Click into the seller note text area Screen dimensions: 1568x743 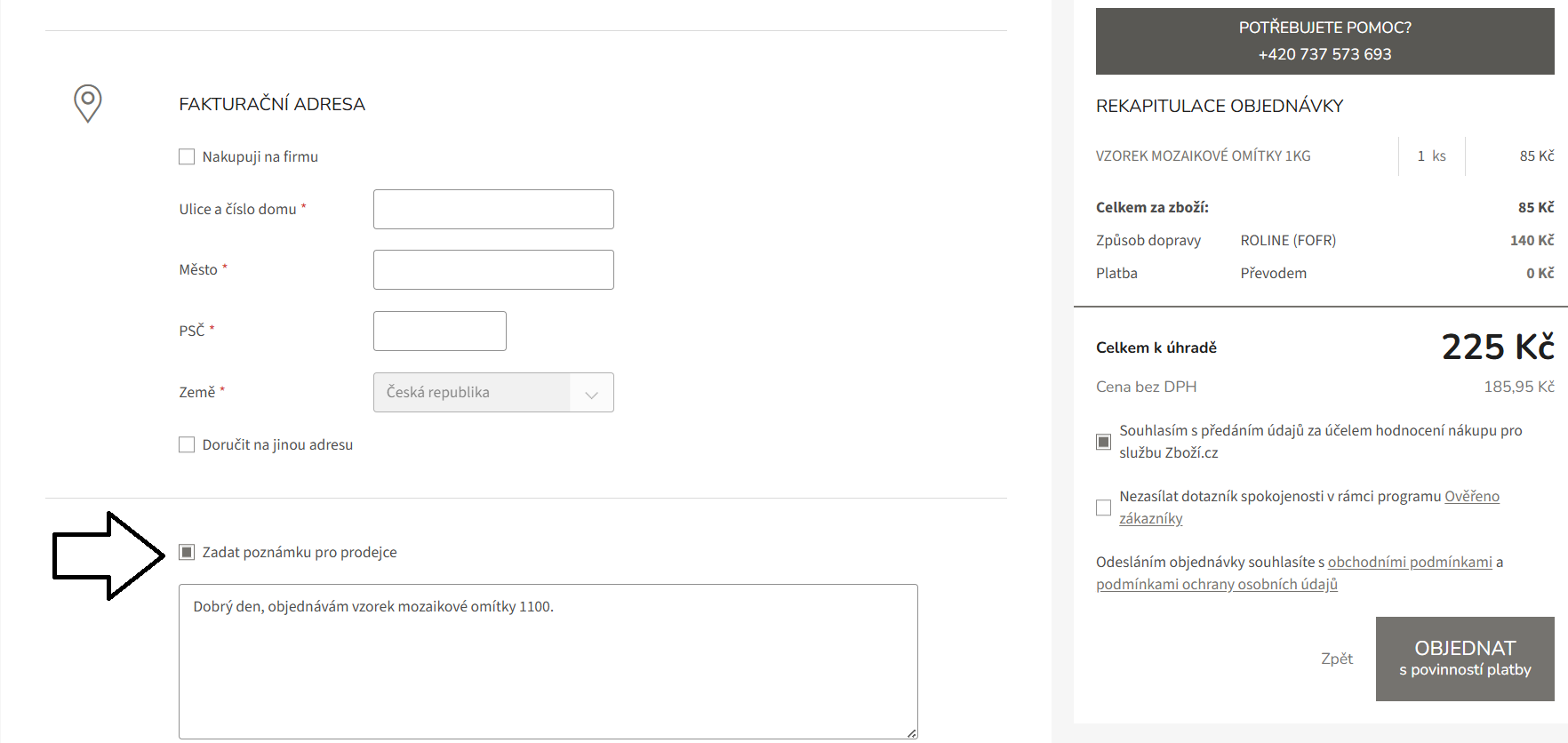pos(548,661)
